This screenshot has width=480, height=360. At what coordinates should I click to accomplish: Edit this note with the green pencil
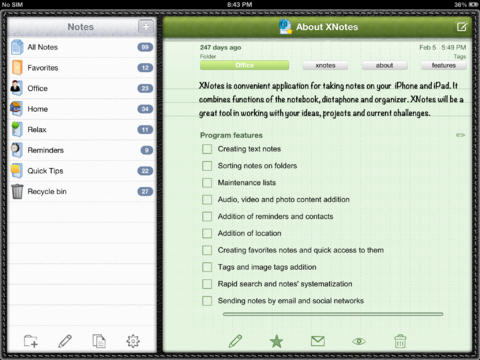coord(235,341)
